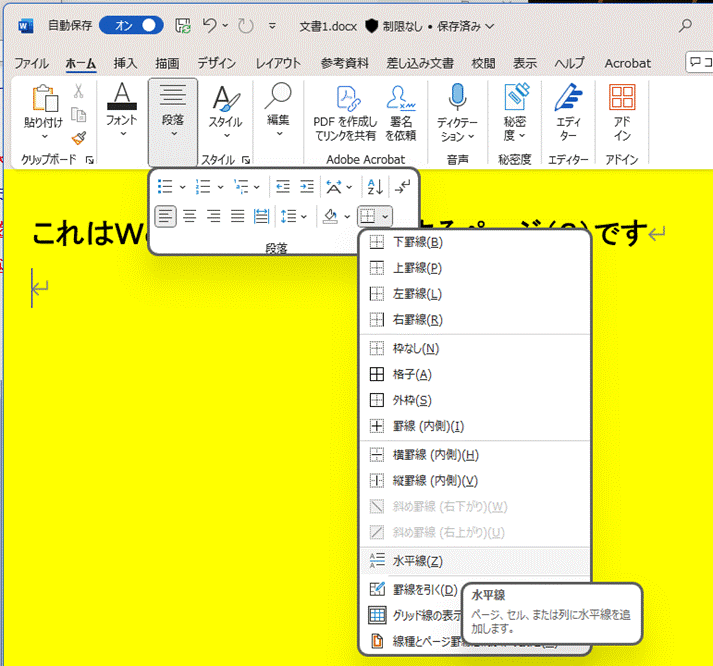Toggle distributed alignment
The height and width of the screenshot is (666, 713).
pos(261,216)
